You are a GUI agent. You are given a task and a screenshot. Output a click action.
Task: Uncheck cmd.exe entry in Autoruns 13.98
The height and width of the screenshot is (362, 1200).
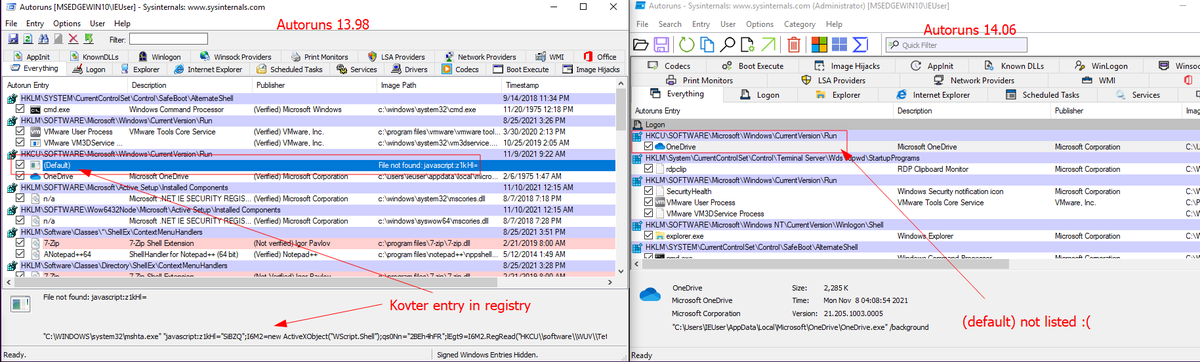(21, 108)
